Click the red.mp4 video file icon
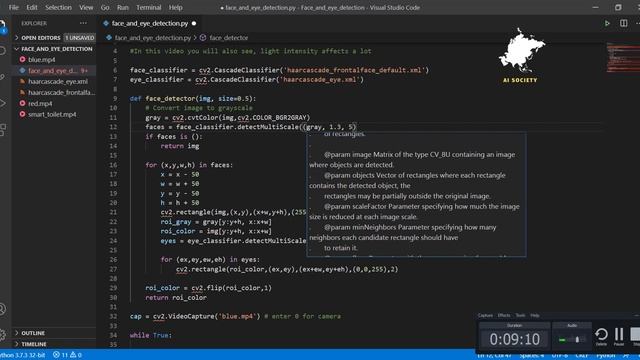Image resolution: width=640 pixels, height=360 pixels. [x=22, y=103]
